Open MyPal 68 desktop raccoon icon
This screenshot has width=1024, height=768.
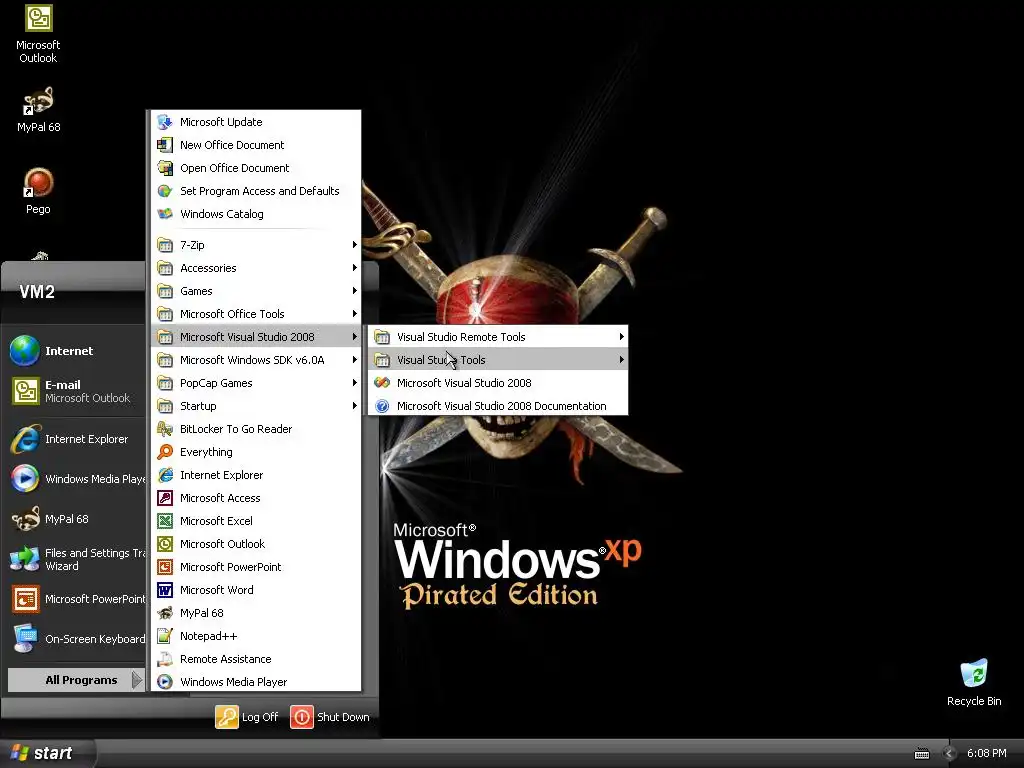point(38,101)
